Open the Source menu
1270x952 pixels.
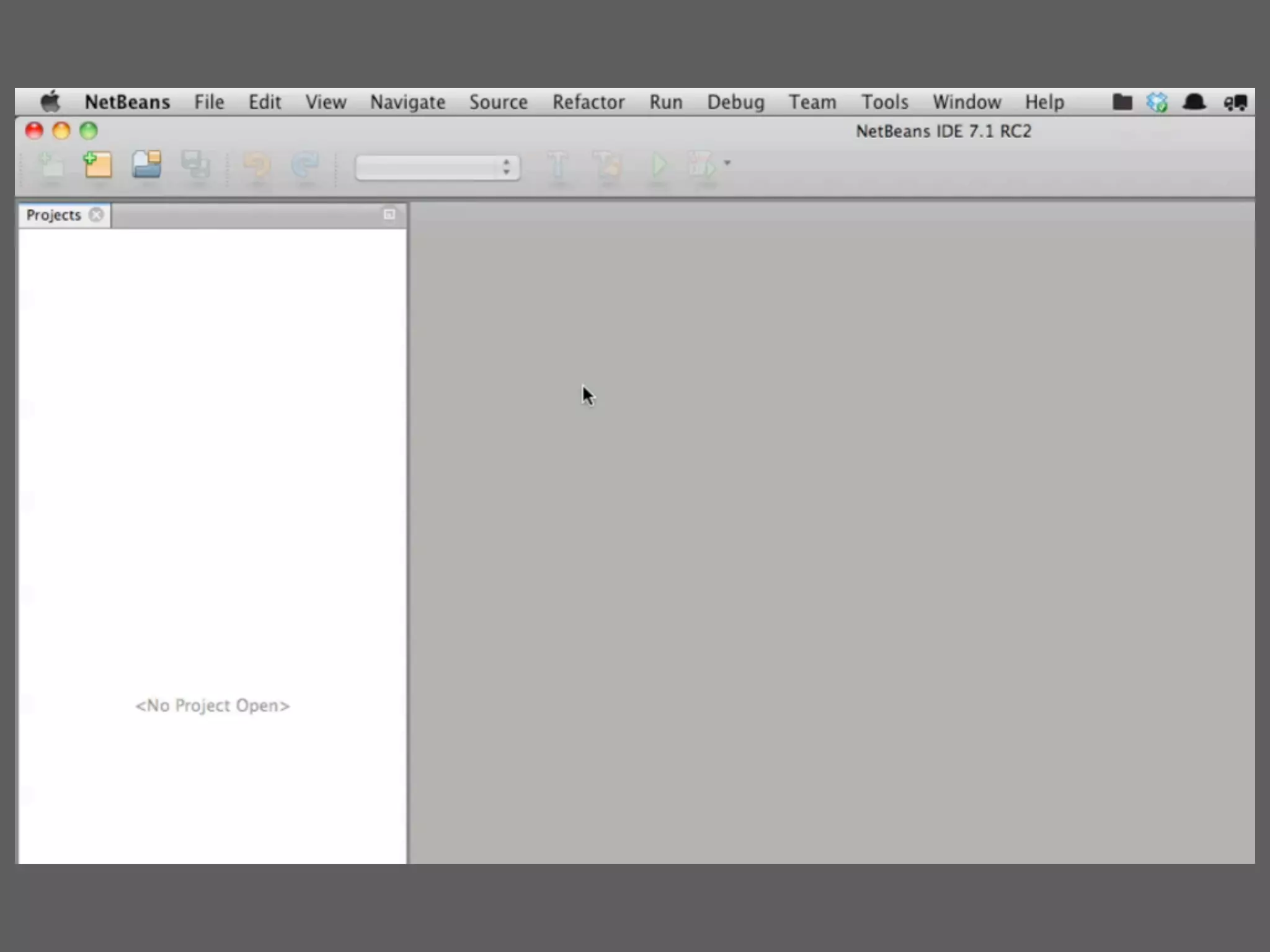[498, 102]
